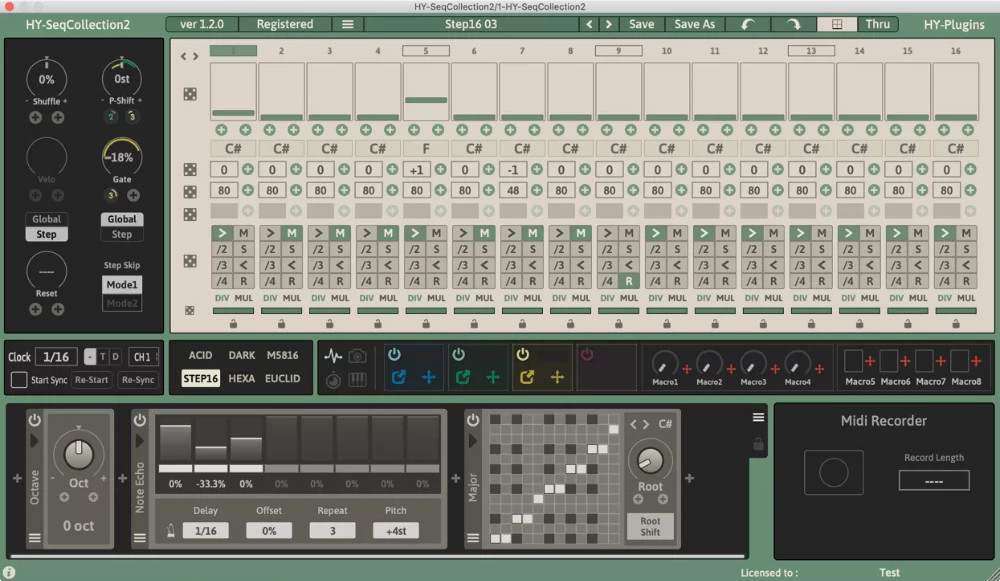The width and height of the screenshot is (1000, 581).
Task: Click the Save As button
Action: pos(694,24)
